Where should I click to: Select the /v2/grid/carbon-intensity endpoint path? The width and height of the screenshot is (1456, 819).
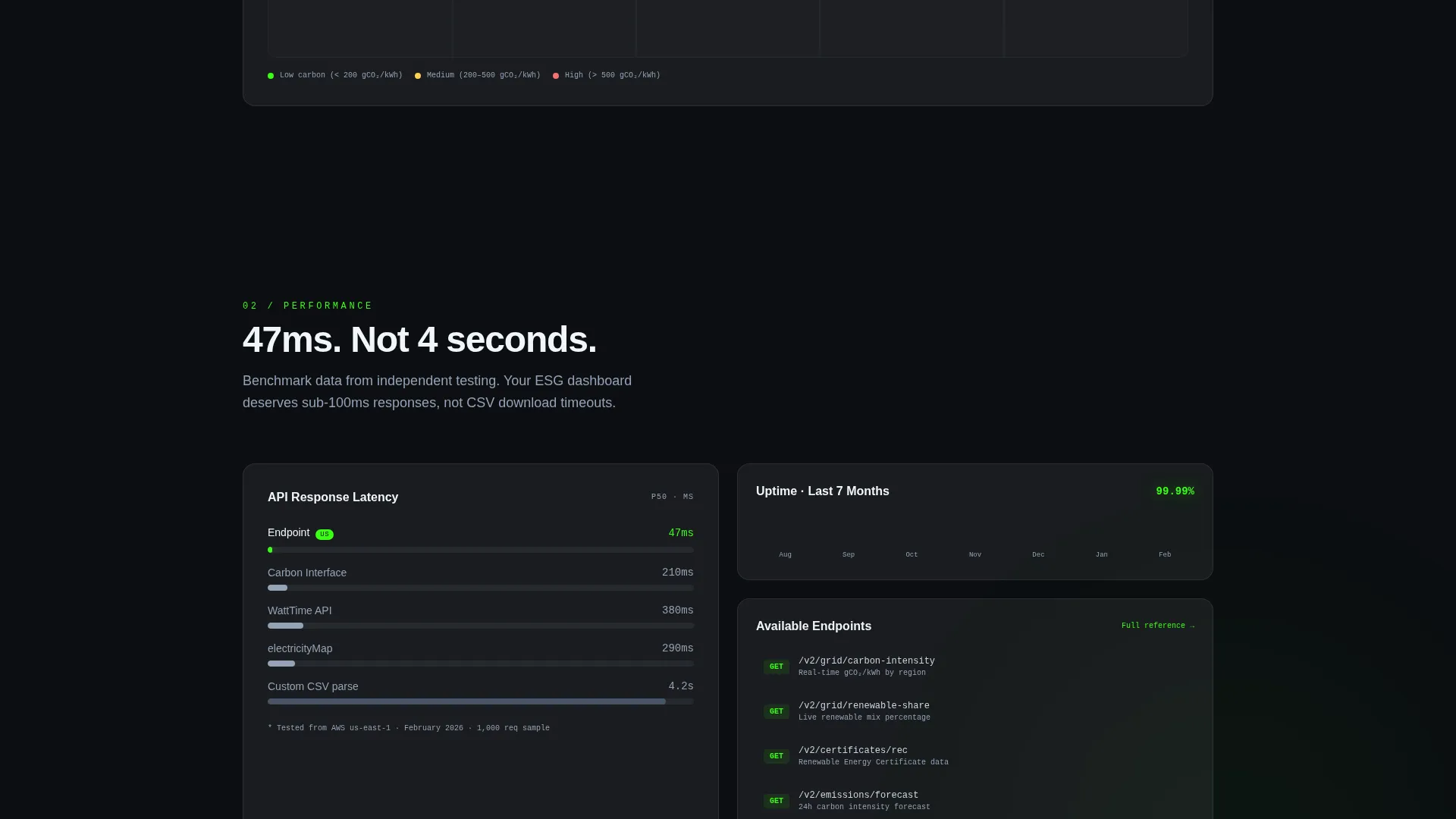tap(866, 661)
